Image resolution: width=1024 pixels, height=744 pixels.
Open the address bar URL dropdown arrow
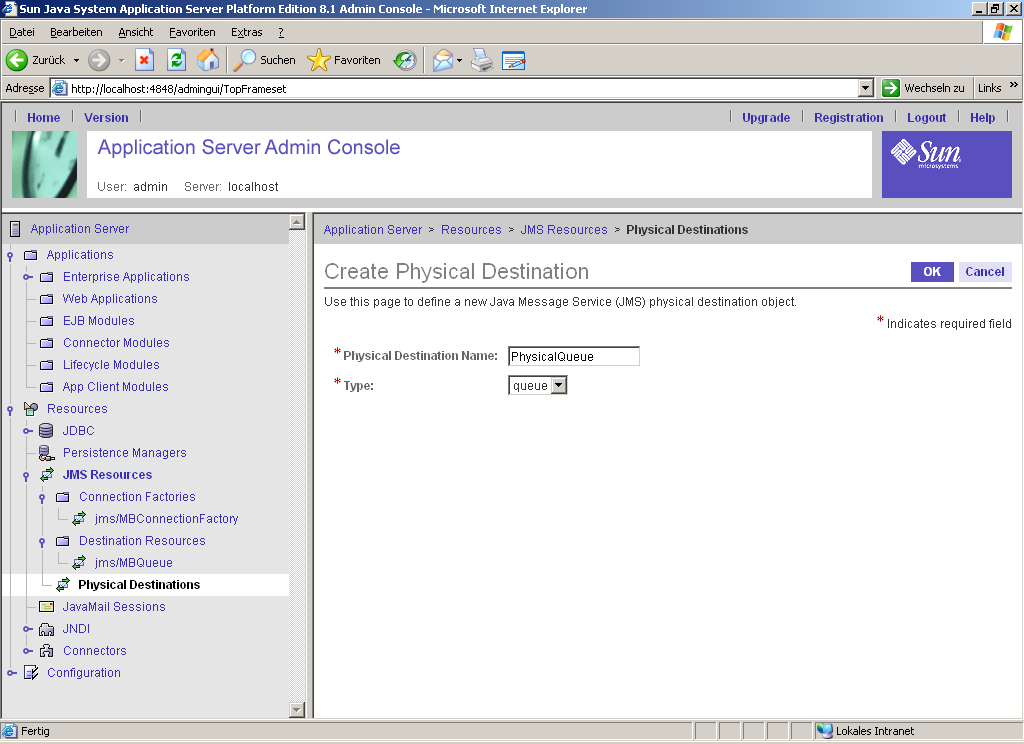tap(866, 88)
